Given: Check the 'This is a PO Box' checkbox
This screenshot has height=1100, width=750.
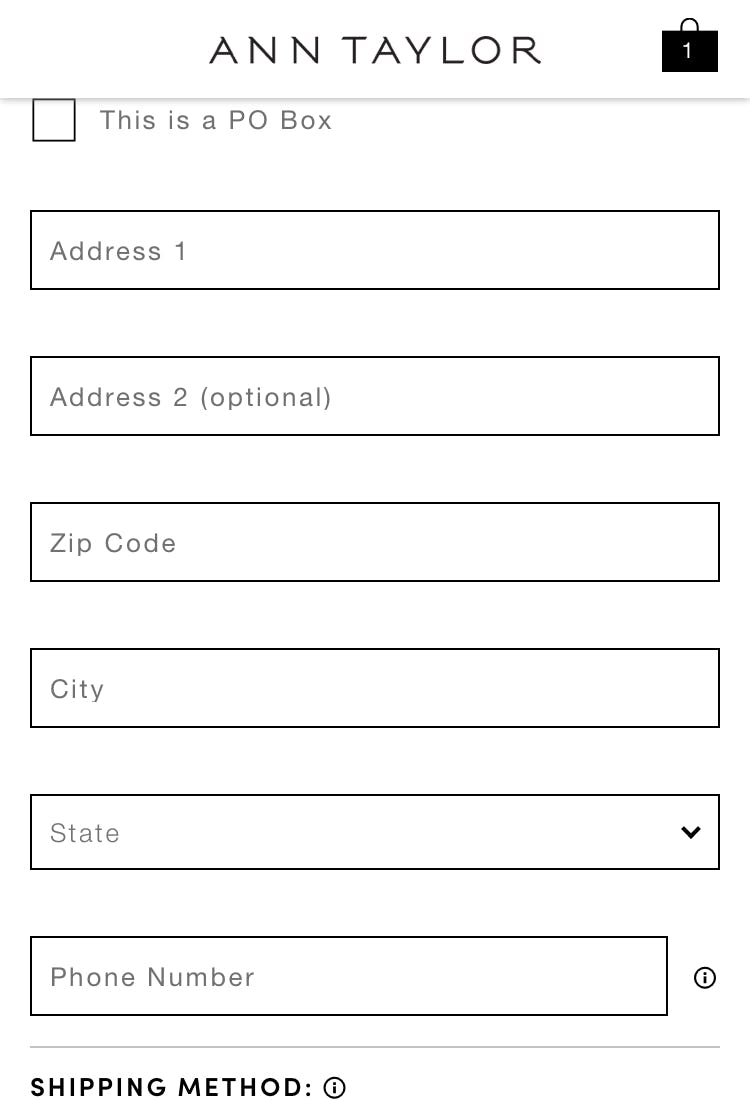Looking at the screenshot, I should click(54, 120).
